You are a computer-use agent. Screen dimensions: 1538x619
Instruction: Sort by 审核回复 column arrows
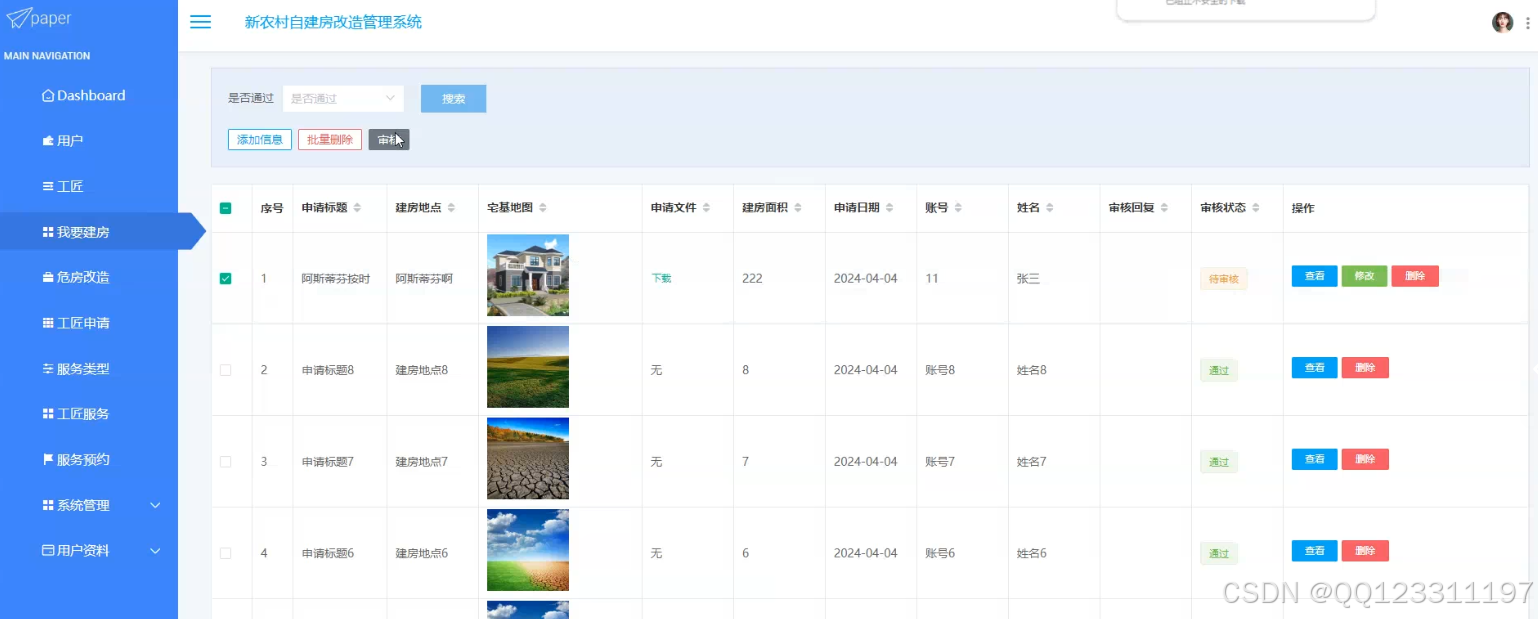pyautogui.click(x=1165, y=208)
